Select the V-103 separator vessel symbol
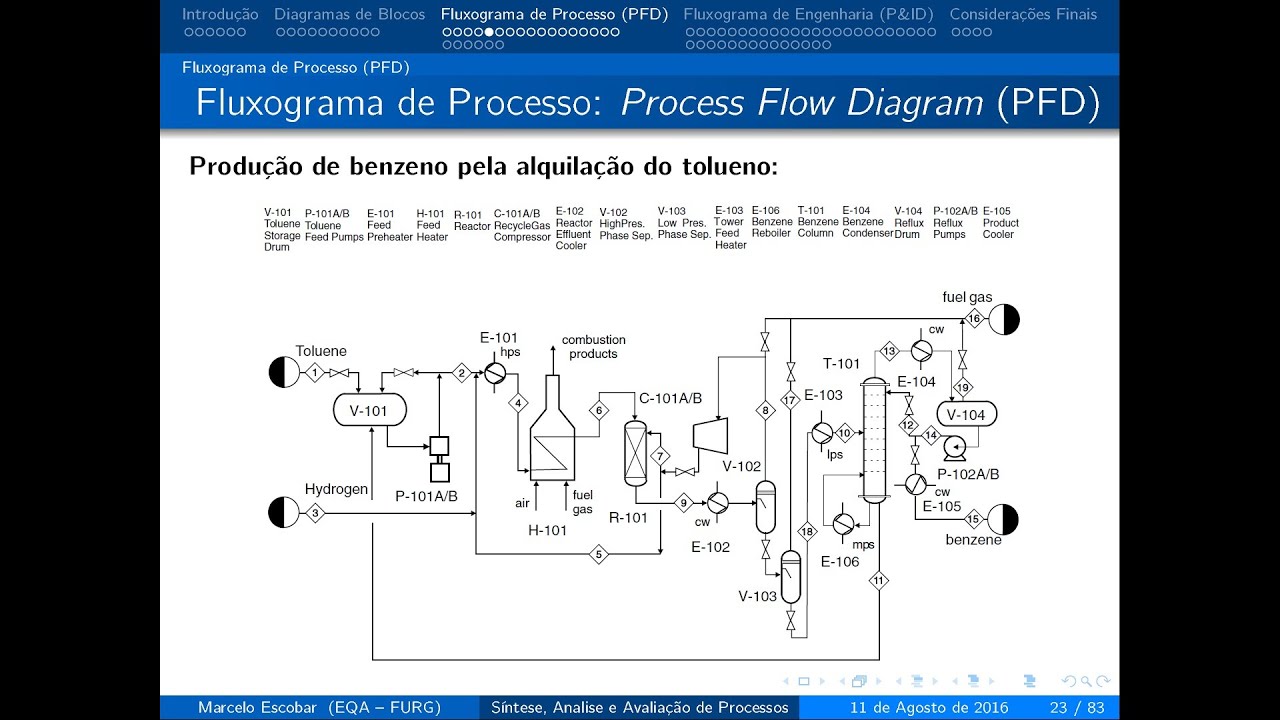The image size is (1280, 720). click(x=791, y=577)
